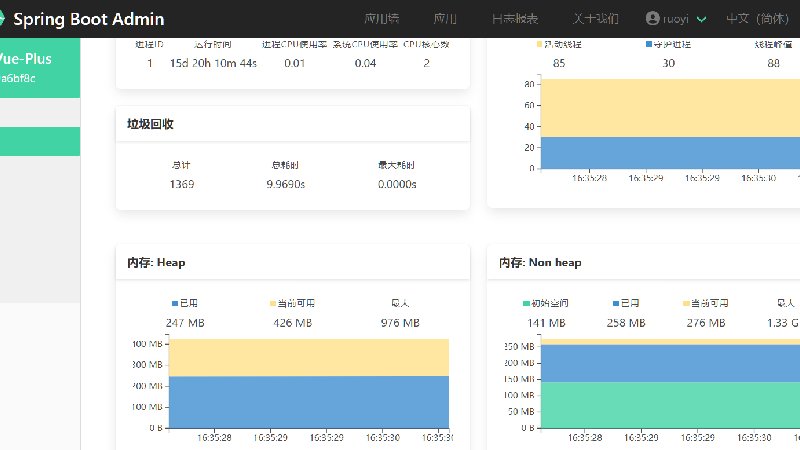Click the thread peak value 88
The height and width of the screenshot is (450, 800).
[x=773, y=63]
